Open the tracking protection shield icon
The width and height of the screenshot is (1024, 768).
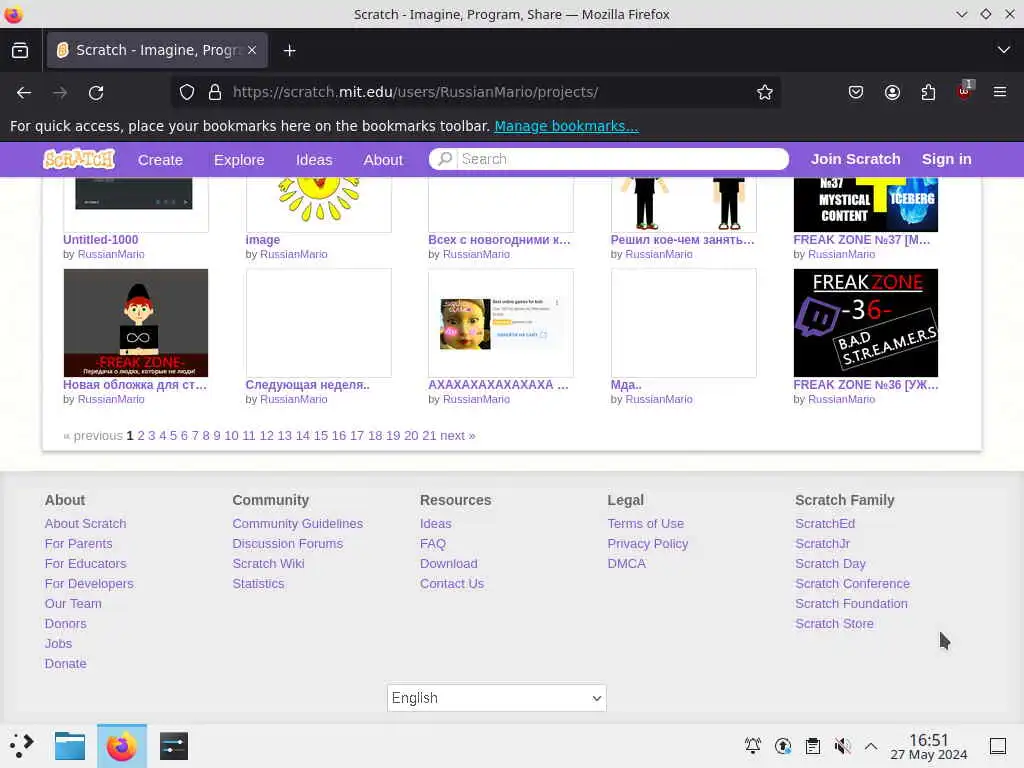pos(187,93)
